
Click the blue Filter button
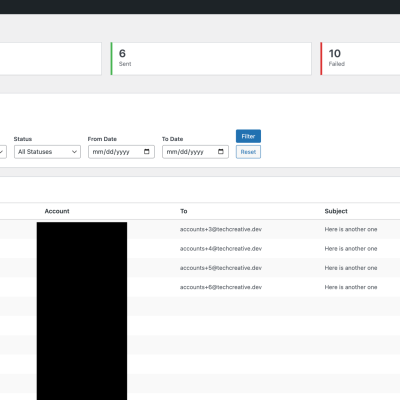[248, 136]
